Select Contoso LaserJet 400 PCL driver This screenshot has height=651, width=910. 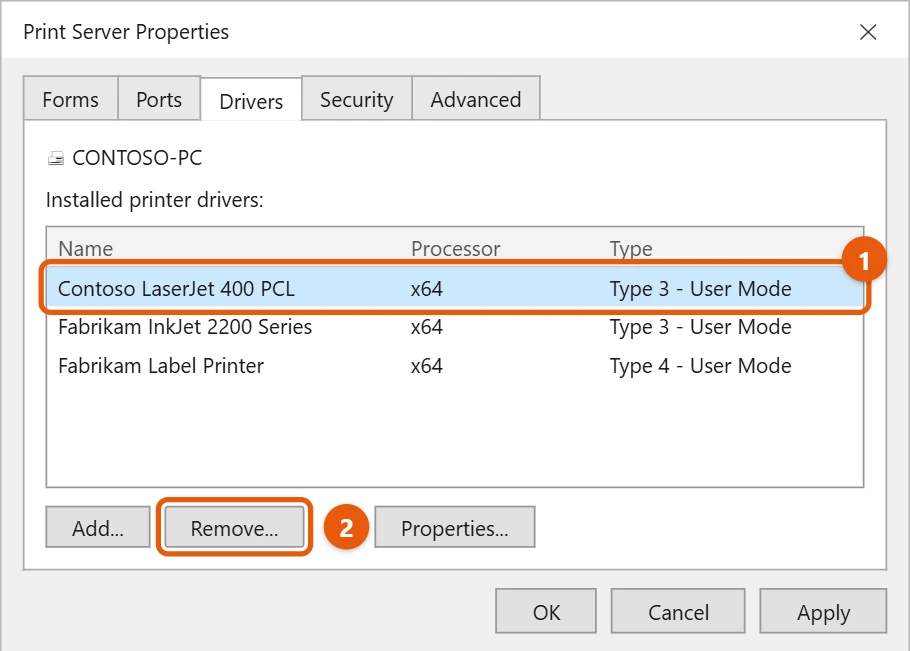455,288
